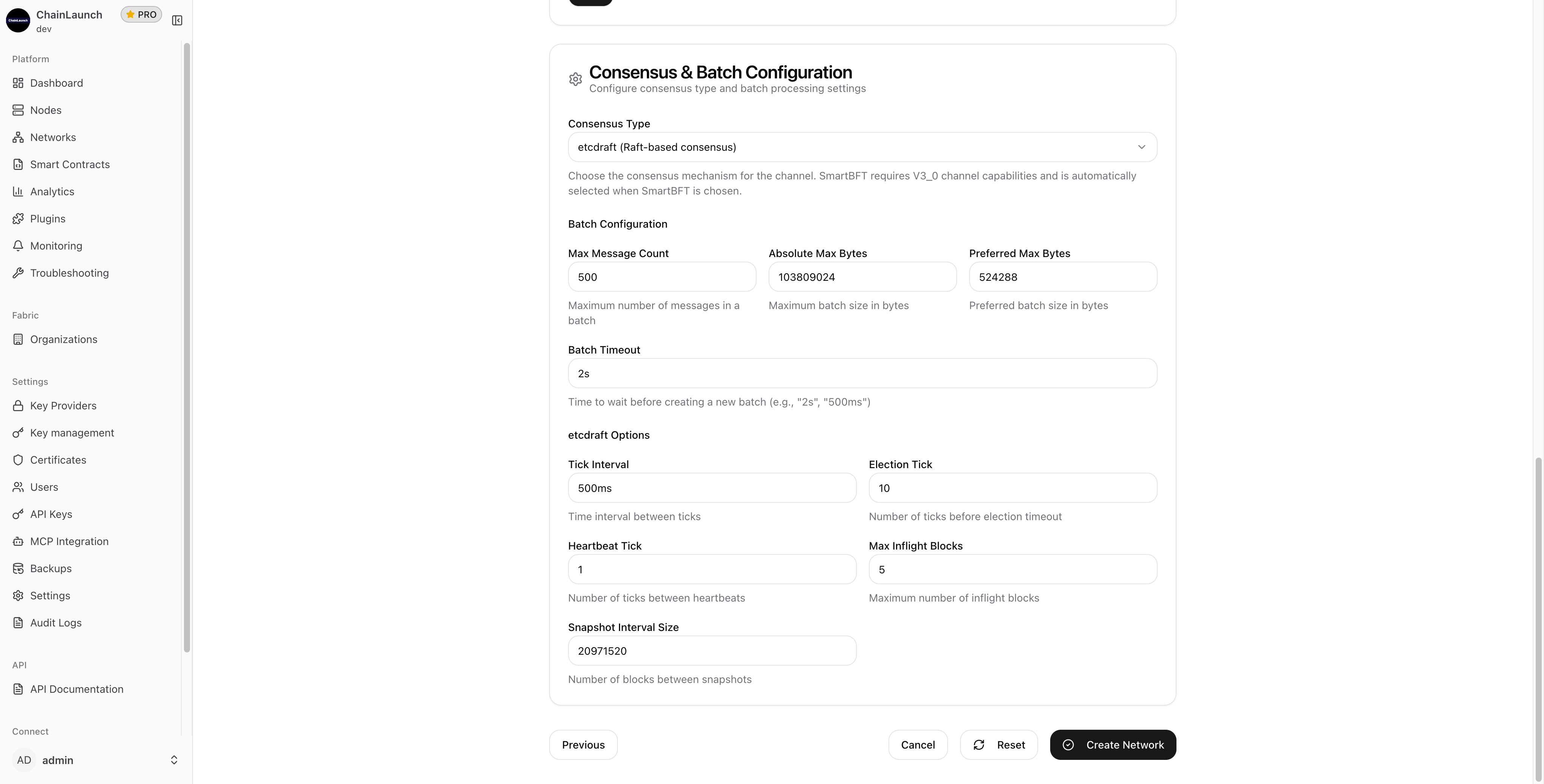The image size is (1544, 784).
Task: Open the Nodes server icon
Action: pyautogui.click(x=18, y=110)
